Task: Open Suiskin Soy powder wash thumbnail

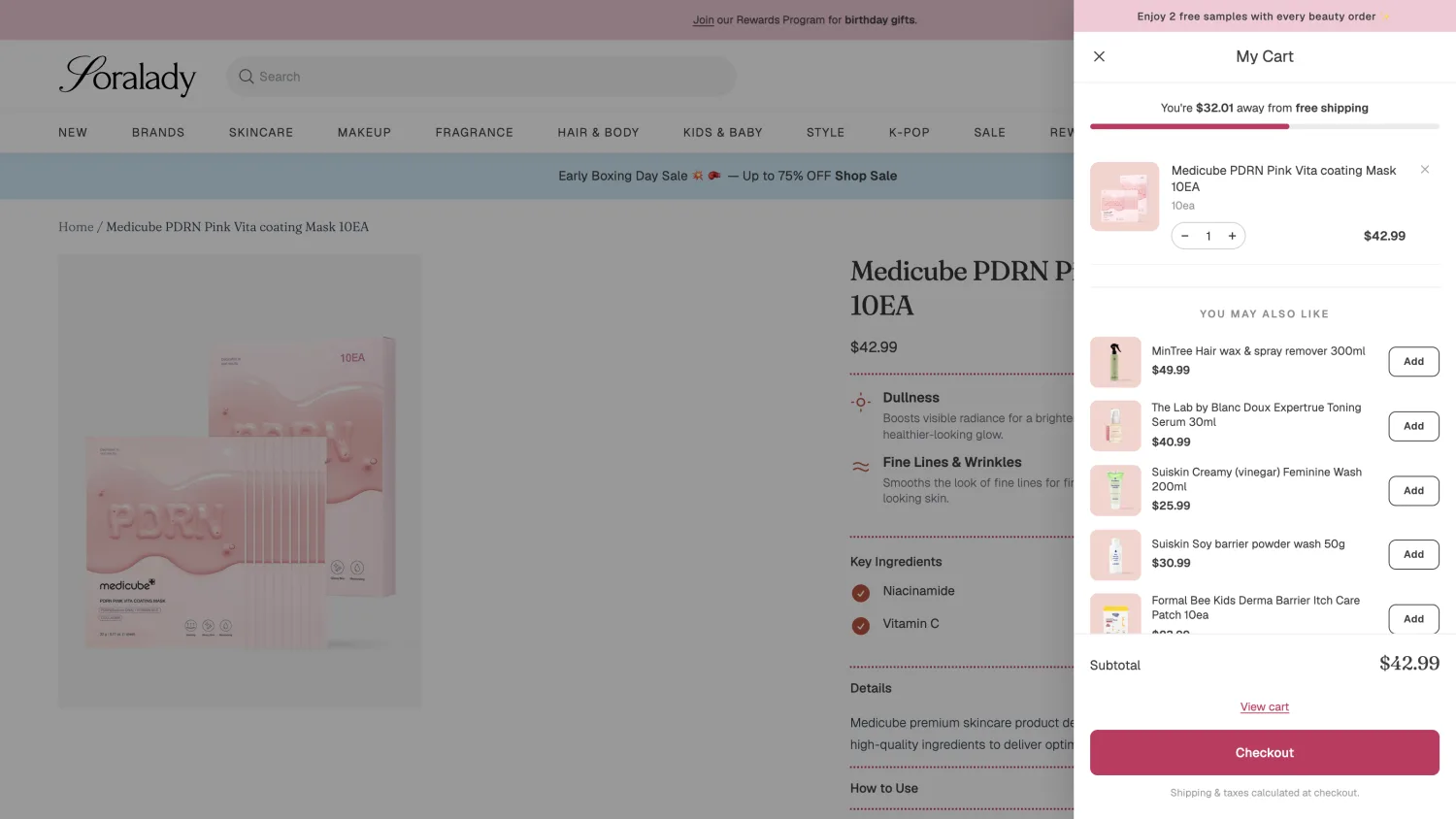Action: coord(1115,555)
